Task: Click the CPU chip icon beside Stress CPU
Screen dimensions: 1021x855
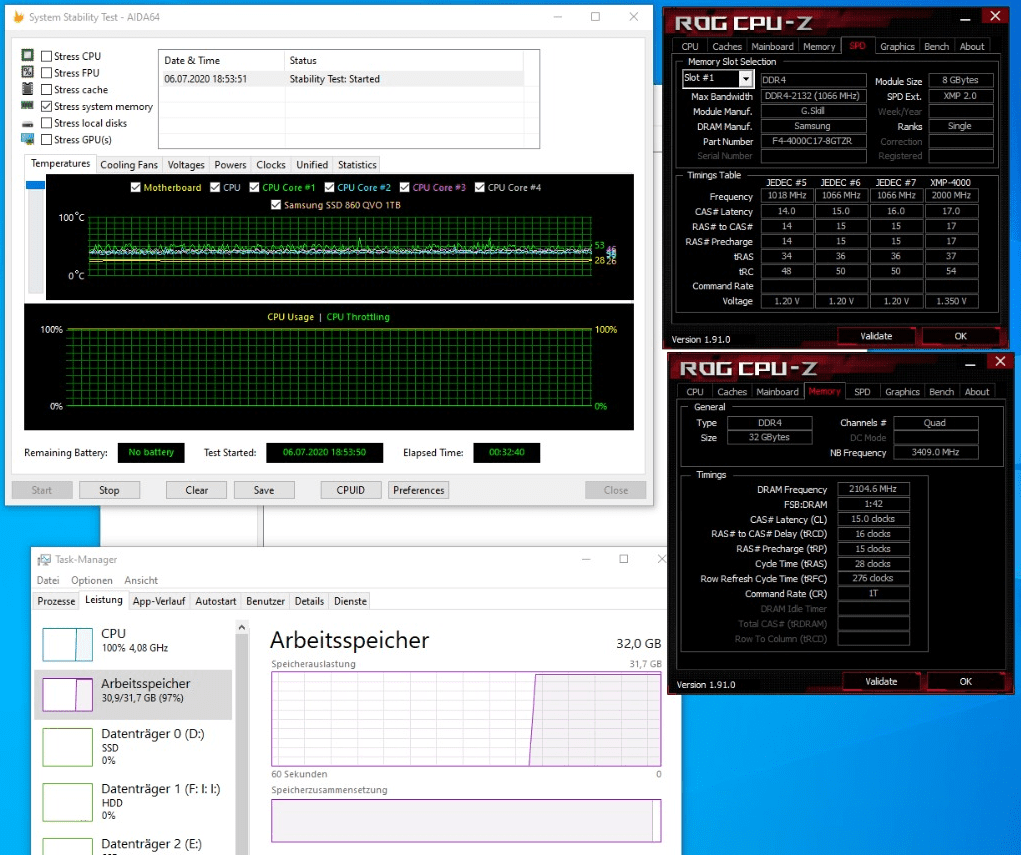Action: tap(27, 55)
